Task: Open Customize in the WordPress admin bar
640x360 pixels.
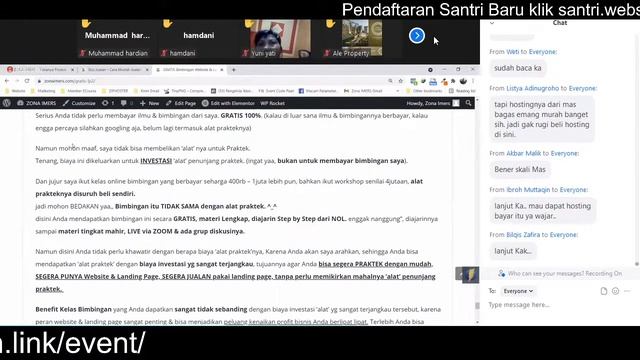Action: coord(79,103)
